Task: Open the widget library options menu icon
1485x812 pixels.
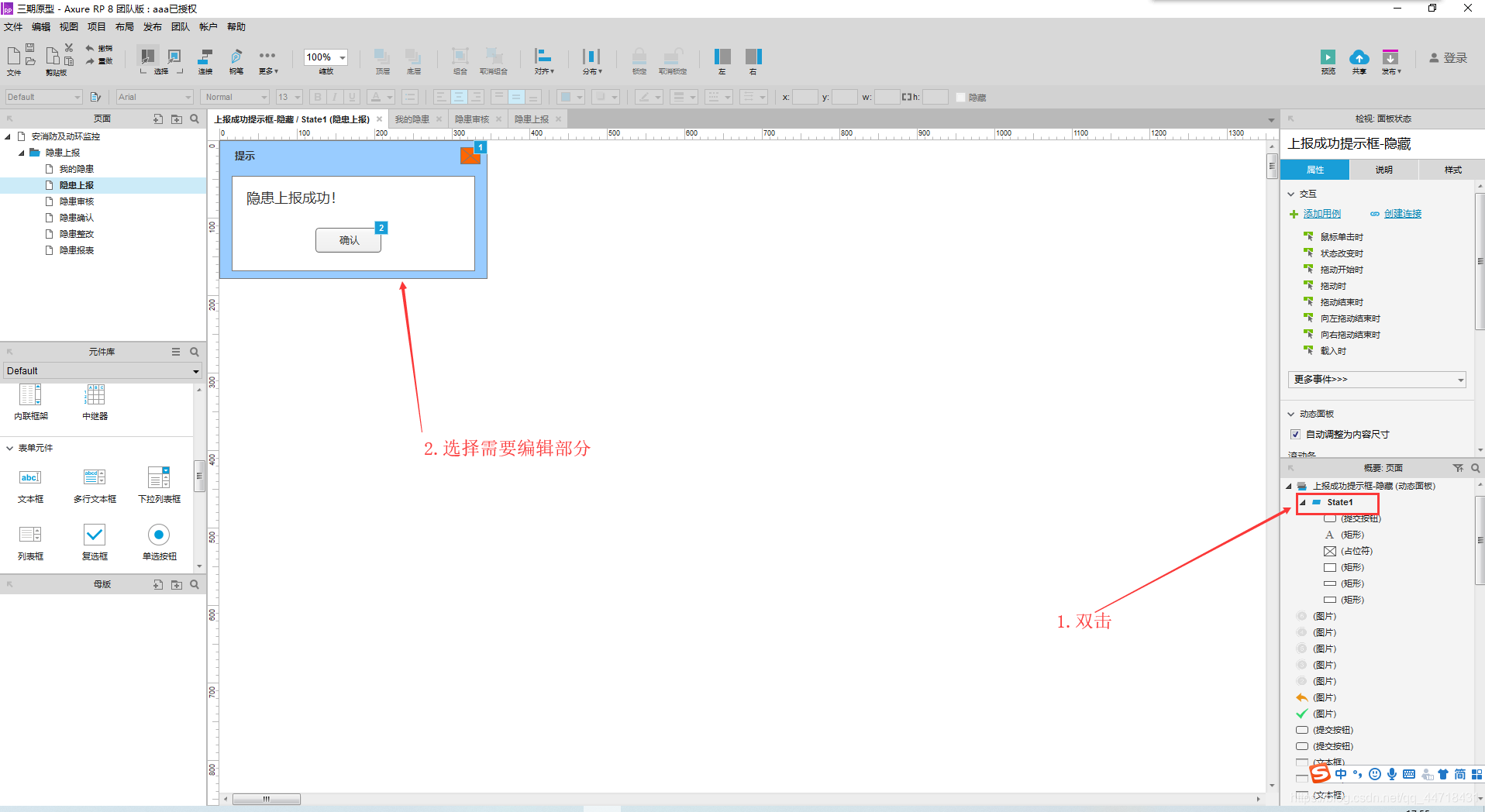Action: pos(176,352)
